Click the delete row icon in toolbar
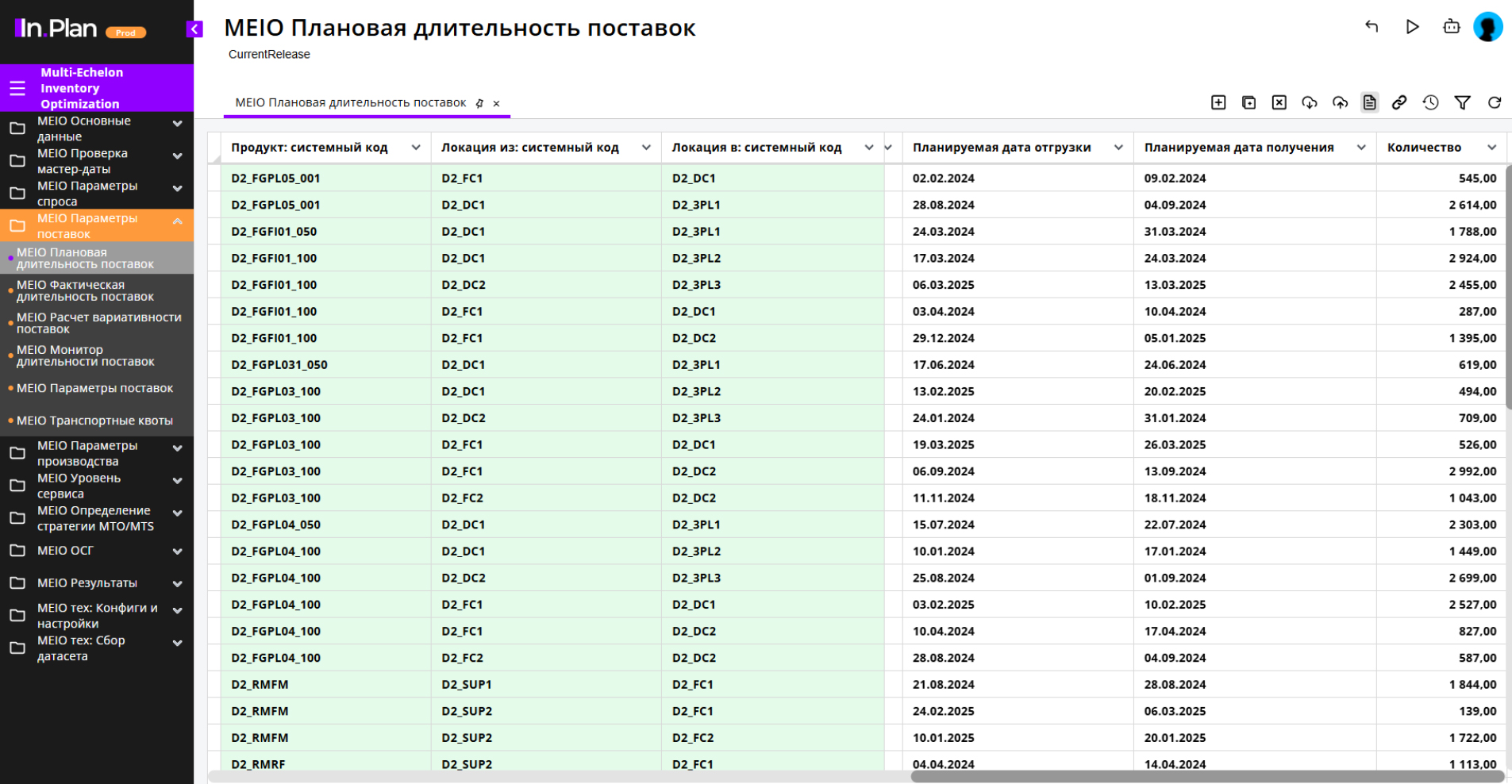The image size is (1512, 784). (1279, 102)
